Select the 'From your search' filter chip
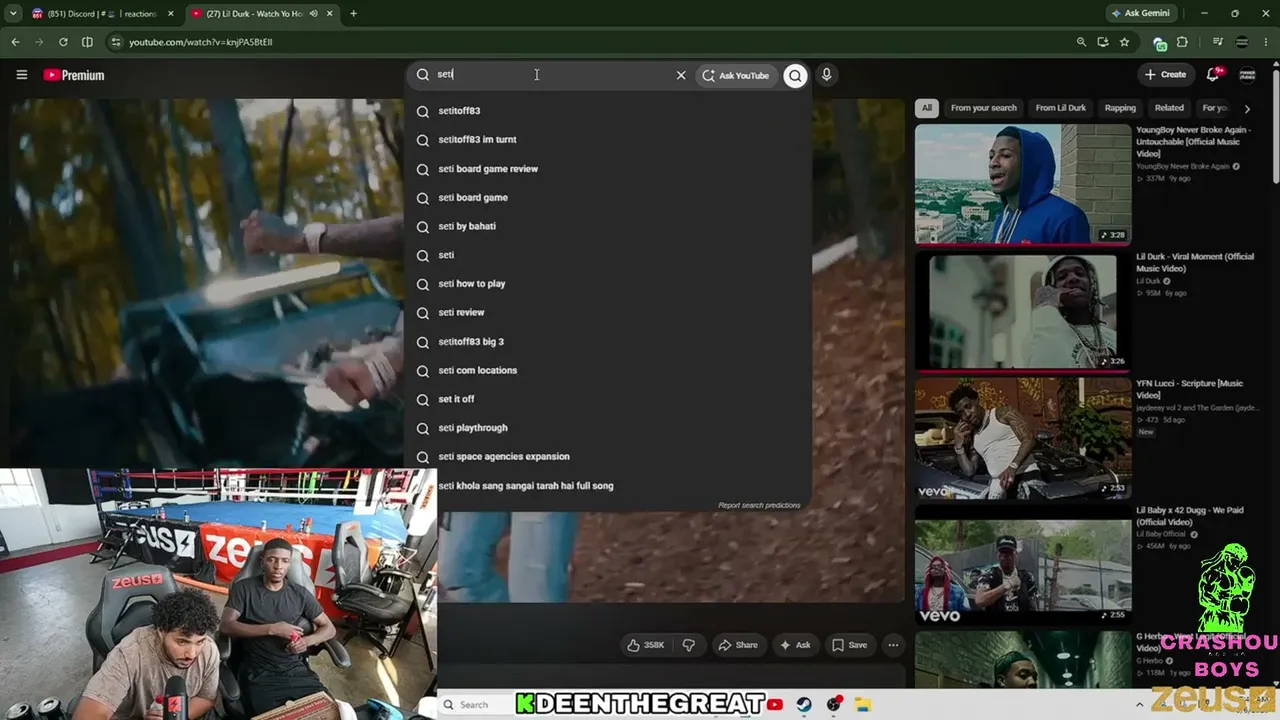 coord(984,108)
